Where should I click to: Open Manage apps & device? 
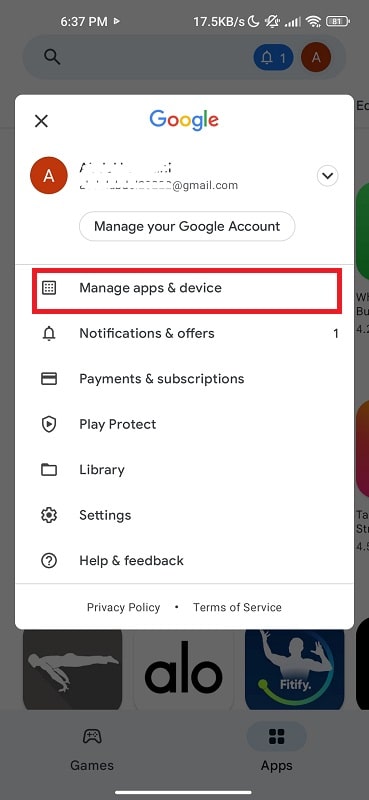[187, 289]
